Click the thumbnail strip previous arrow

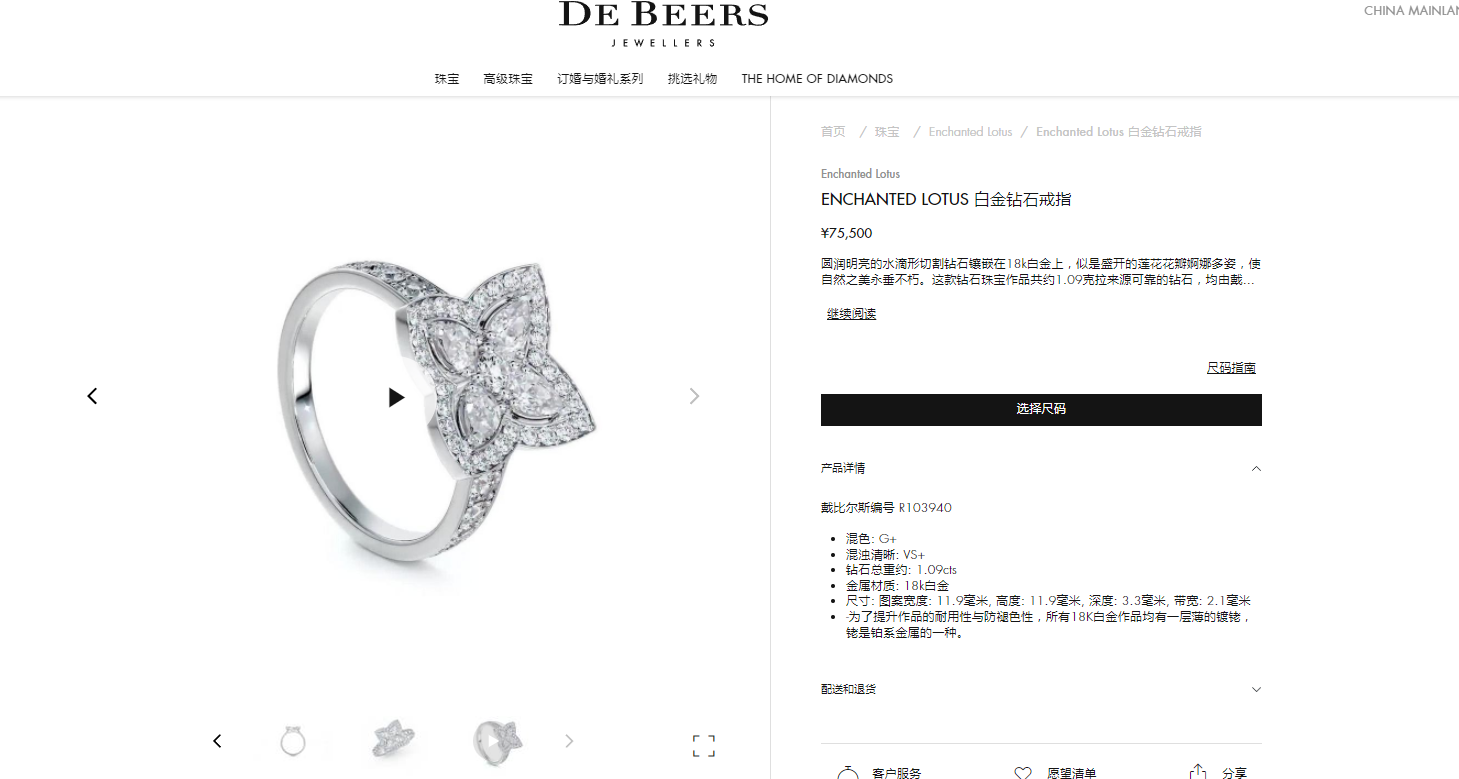coord(217,741)
